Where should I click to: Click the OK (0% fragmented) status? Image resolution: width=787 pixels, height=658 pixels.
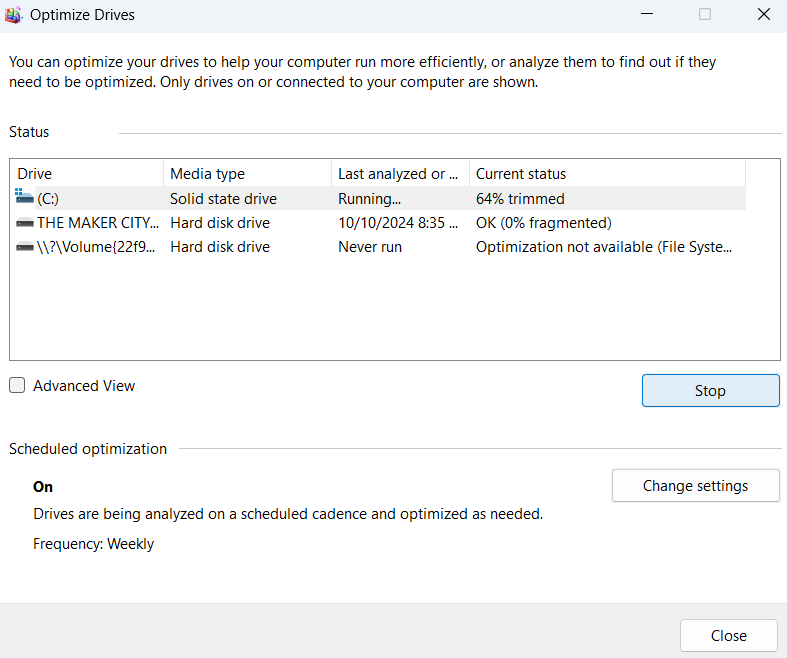544,223
